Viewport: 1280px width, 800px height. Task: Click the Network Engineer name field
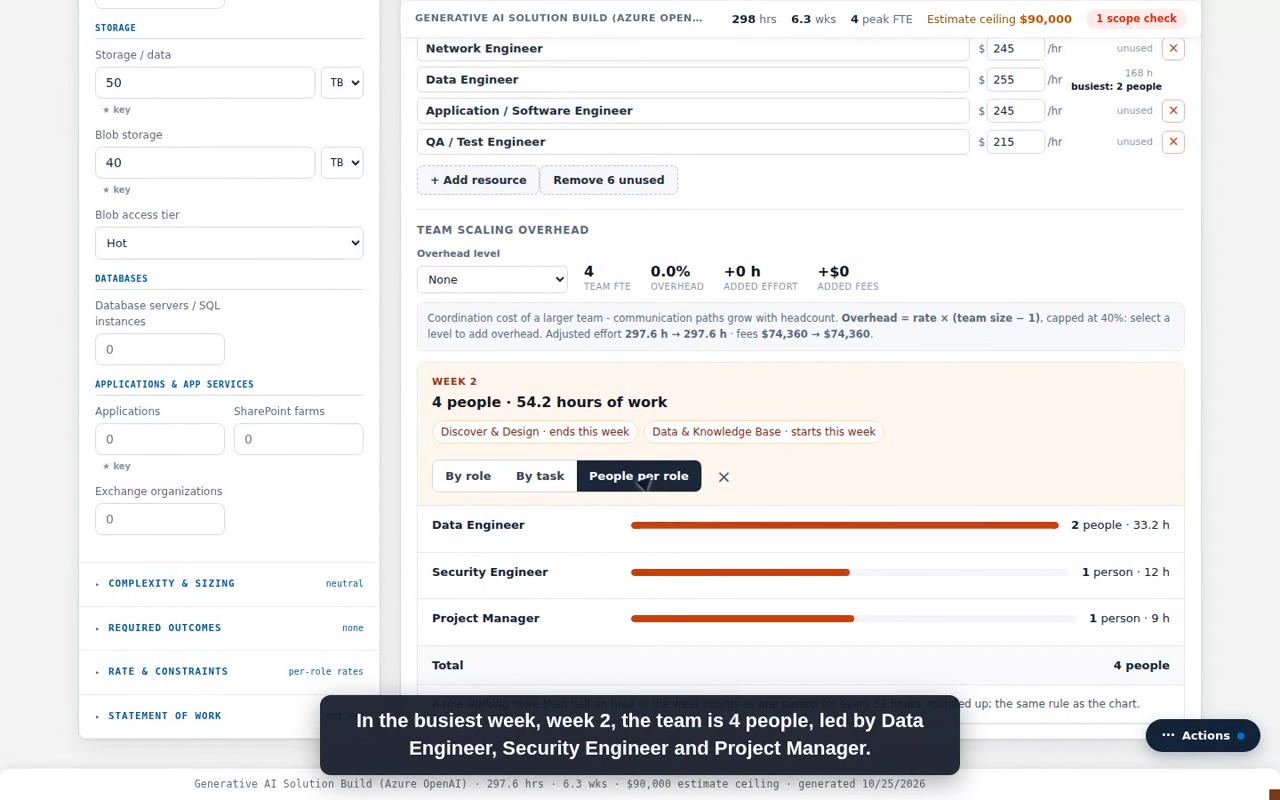[693, 48]
